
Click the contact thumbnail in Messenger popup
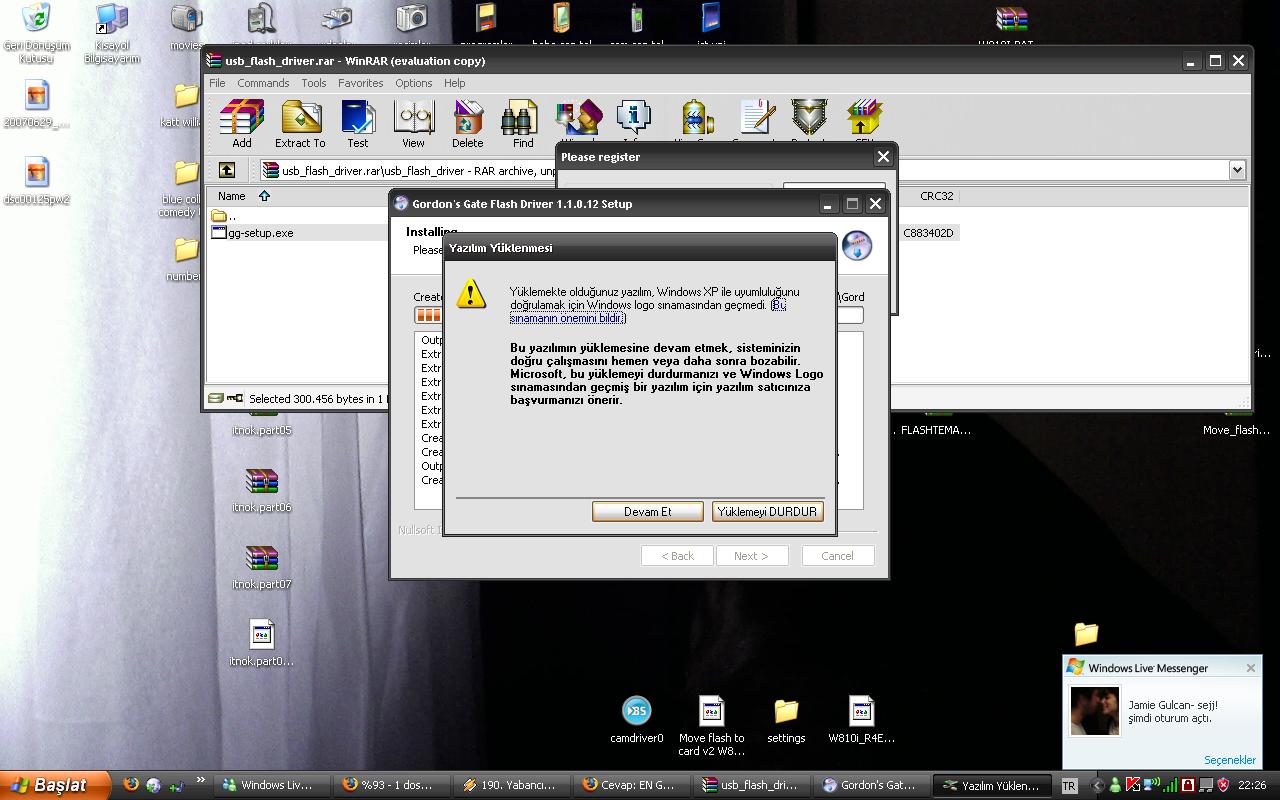pos(1095,710)
